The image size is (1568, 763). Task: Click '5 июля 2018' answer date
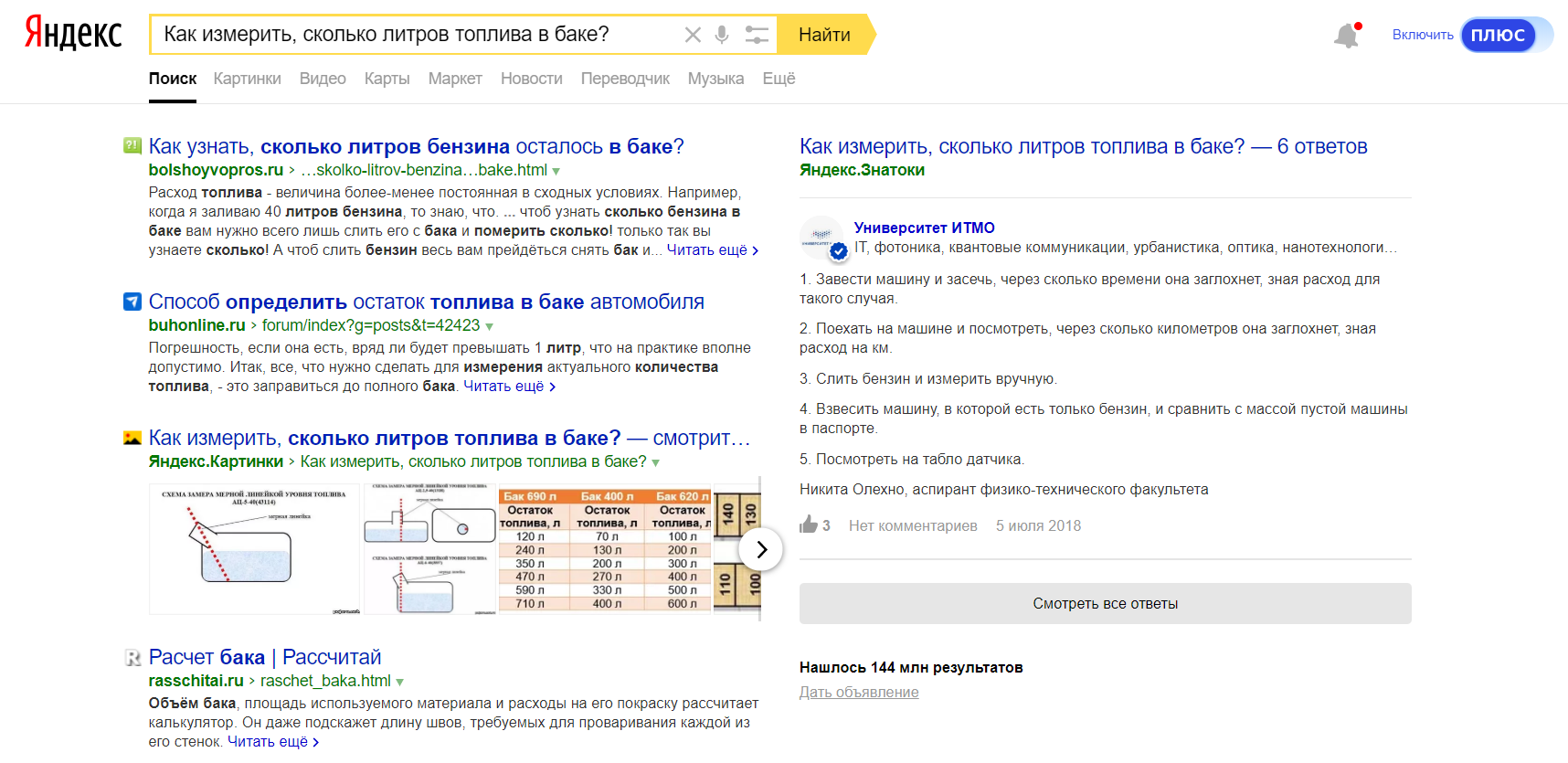pyautogui.click(x=1038, y=525)
